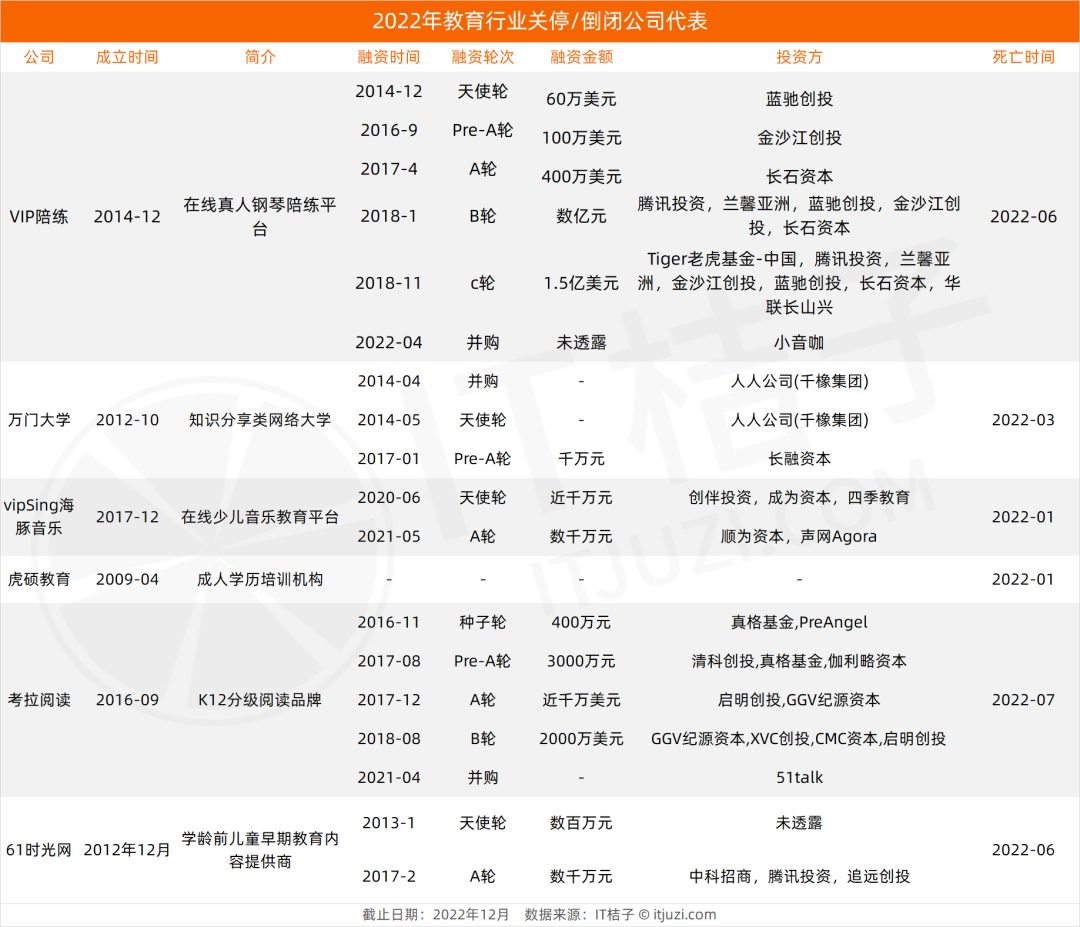This screenshot has width=1080, height=927.
Task: Click the company name '考拉阅读'
Action: 39,700
